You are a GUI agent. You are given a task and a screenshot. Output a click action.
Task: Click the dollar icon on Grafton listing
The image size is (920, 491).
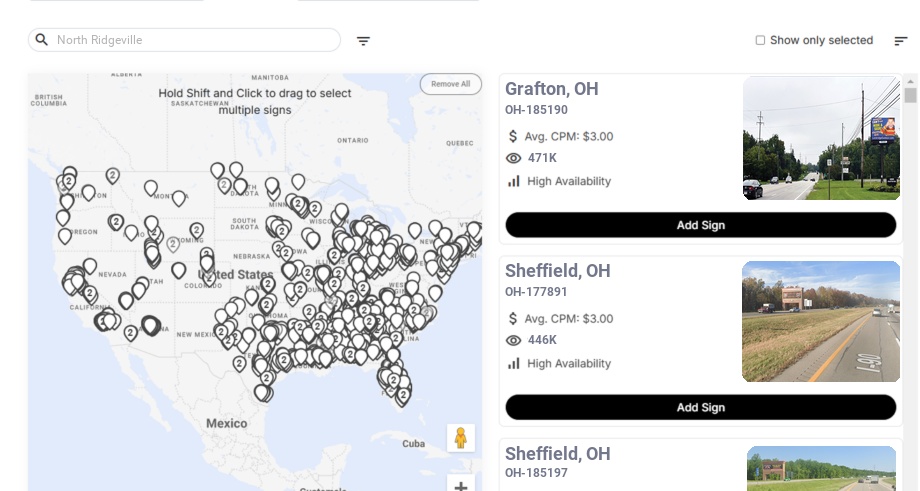tap(514, 136)
